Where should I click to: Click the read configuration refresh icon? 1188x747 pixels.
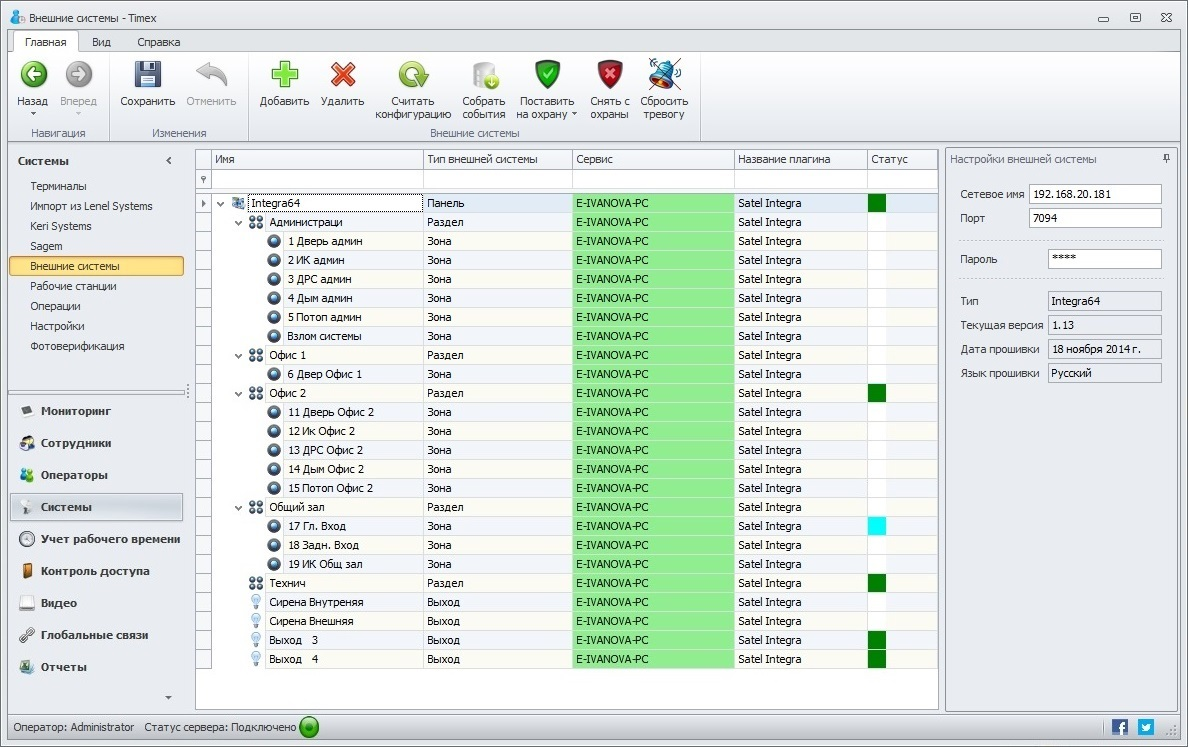(x=412, y=76)
